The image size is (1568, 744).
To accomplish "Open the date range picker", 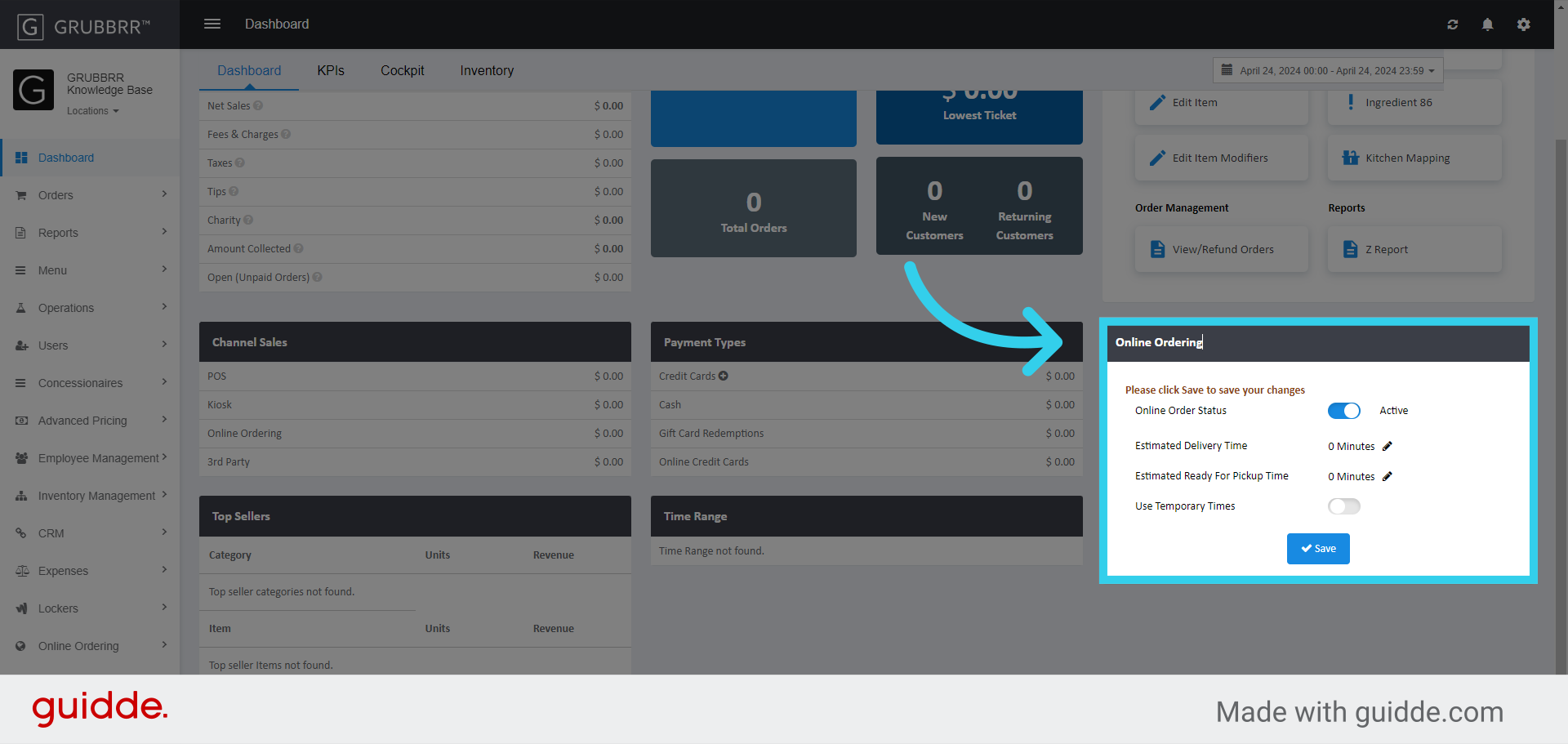I will [1328, 70].
